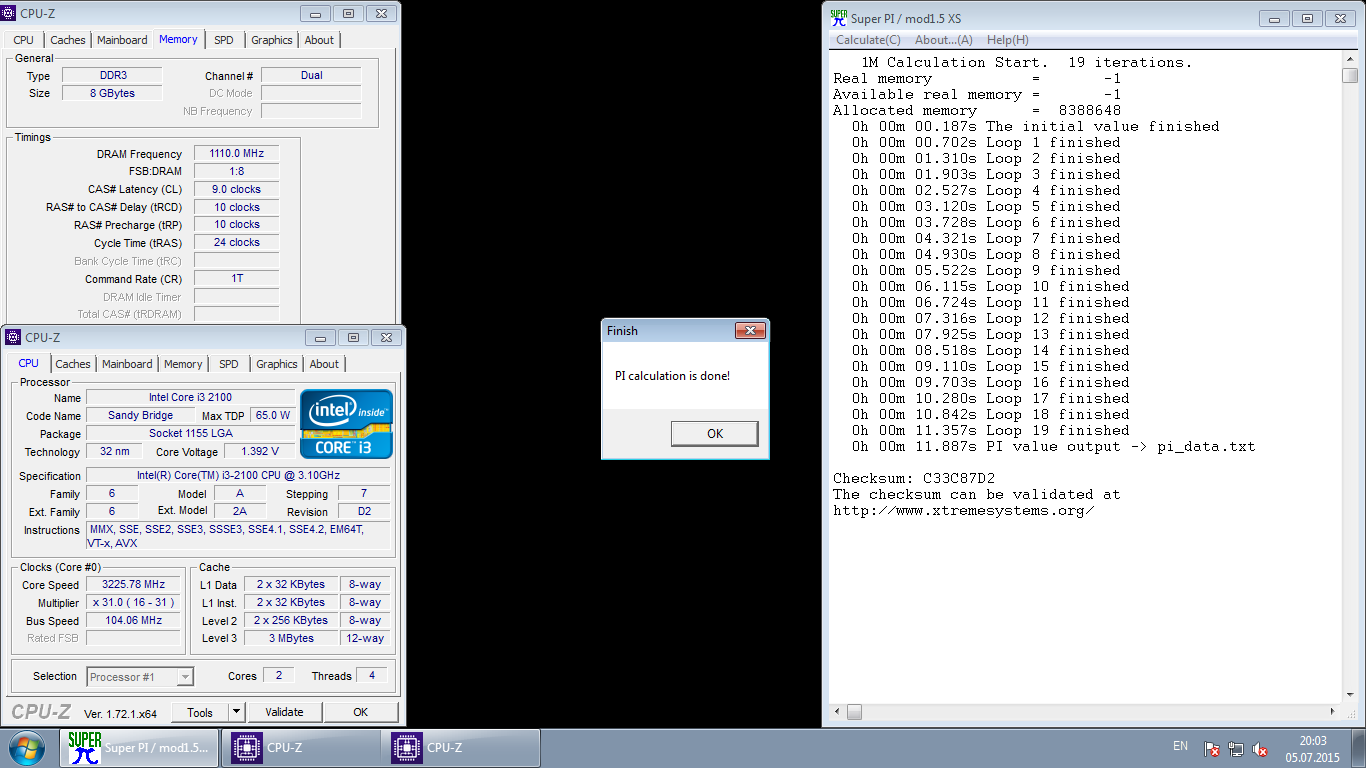1366x768 pixels.
Task: Click the Super PI vertical scrollbar up arrow
Action: click(x=1350, y=60)
